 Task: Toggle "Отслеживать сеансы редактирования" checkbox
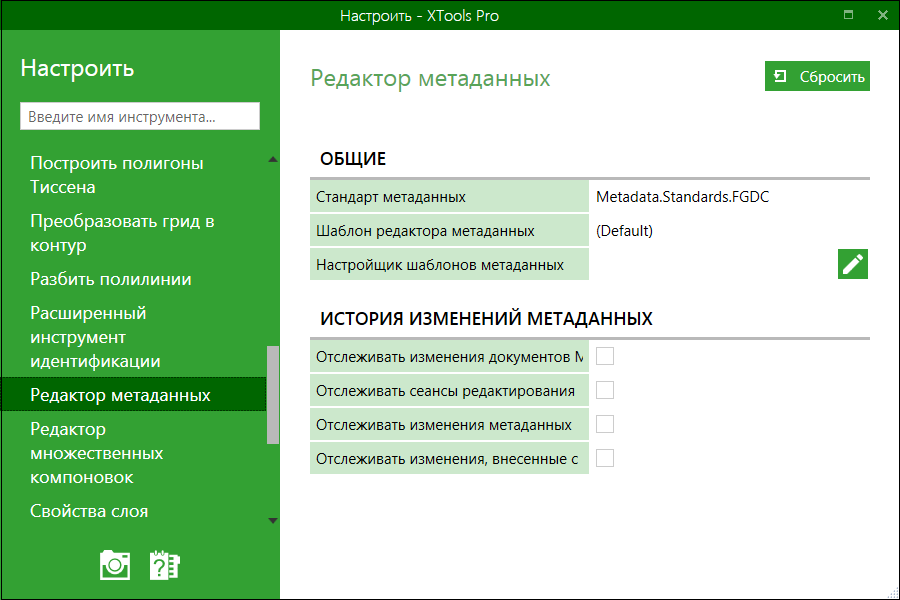point(605,390)
